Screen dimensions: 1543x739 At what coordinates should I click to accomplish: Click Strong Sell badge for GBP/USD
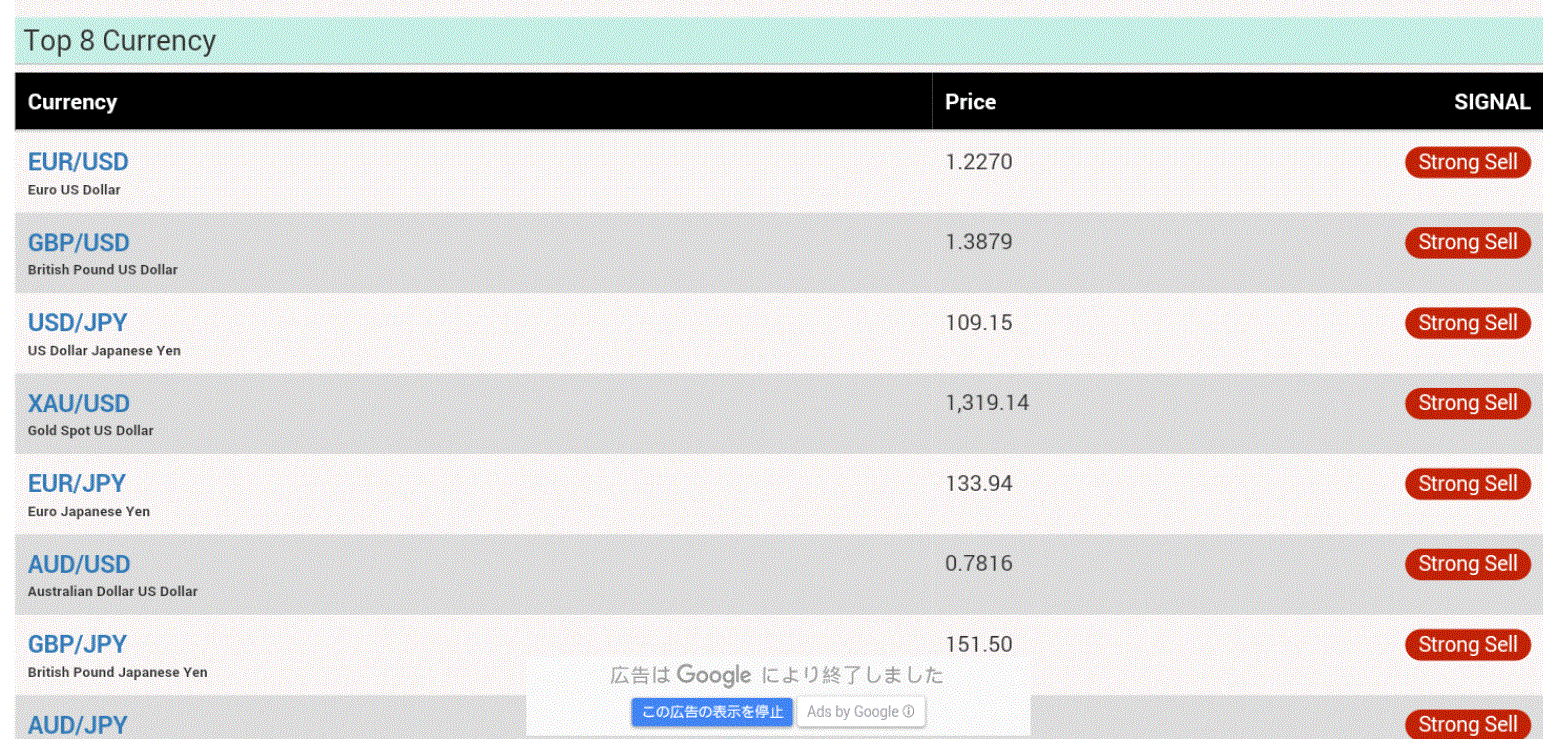click(1467, 243)
